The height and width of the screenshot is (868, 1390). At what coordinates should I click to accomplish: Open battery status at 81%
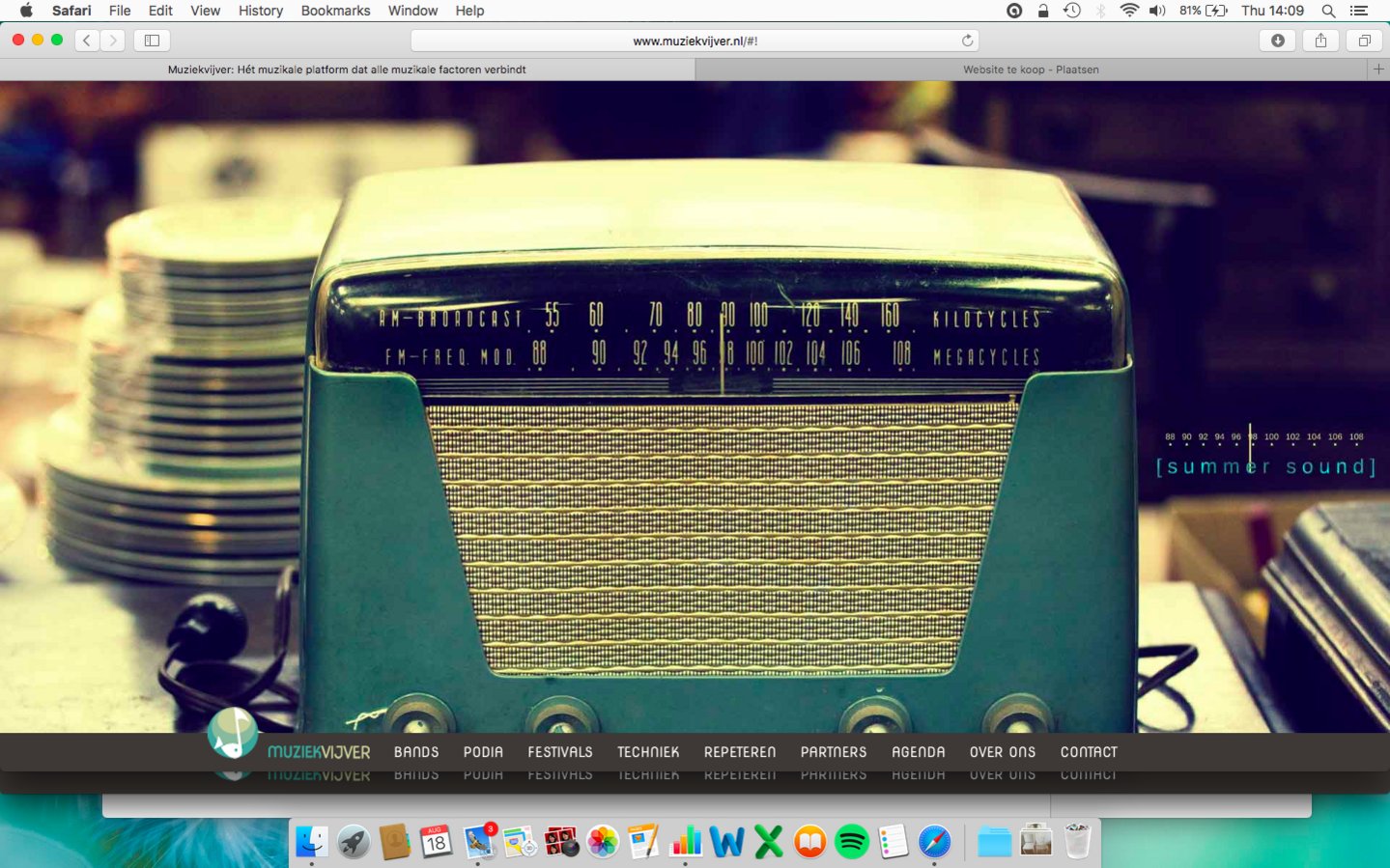pos(1204,11)
